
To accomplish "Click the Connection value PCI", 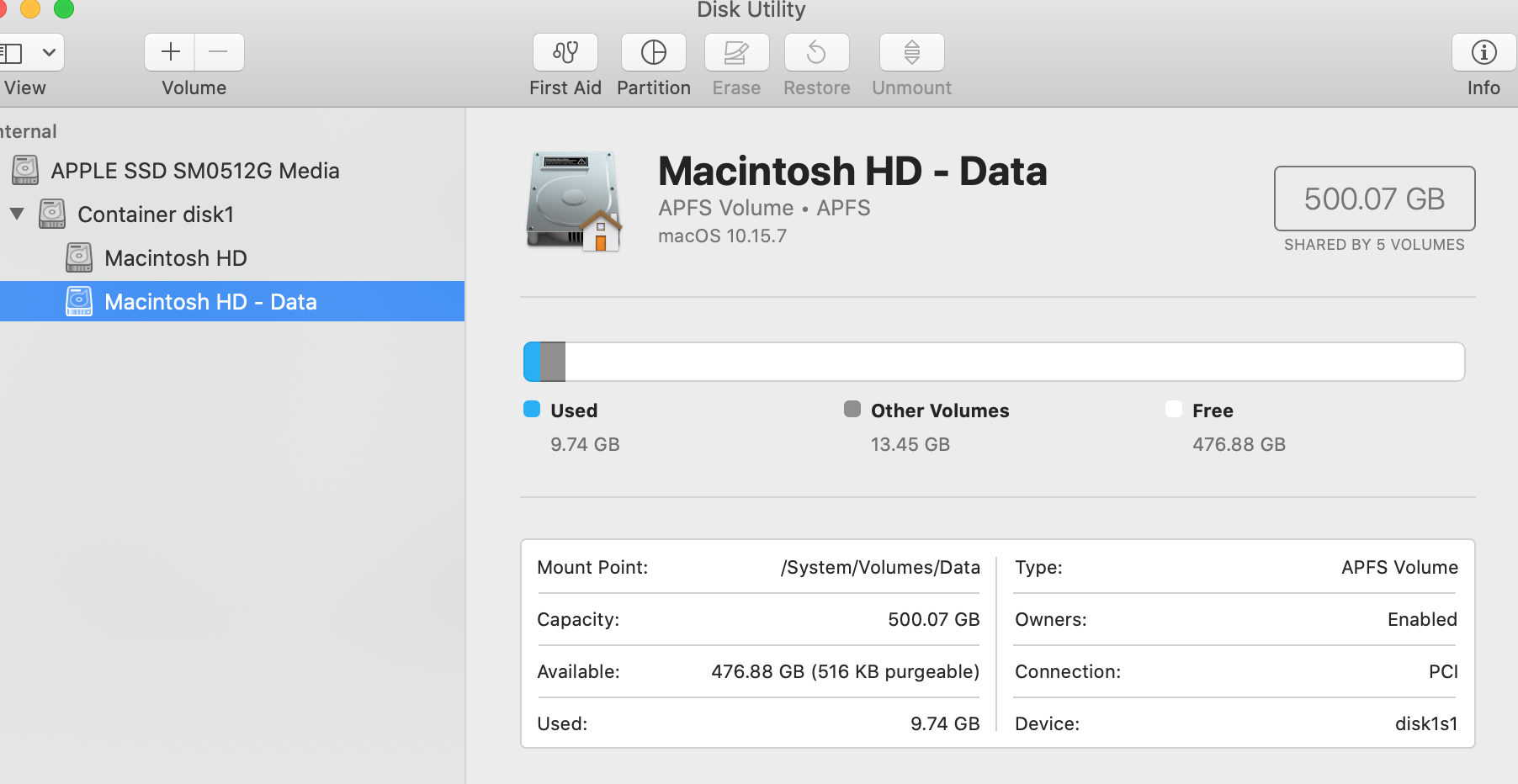I will click(x=1443, y=672).
